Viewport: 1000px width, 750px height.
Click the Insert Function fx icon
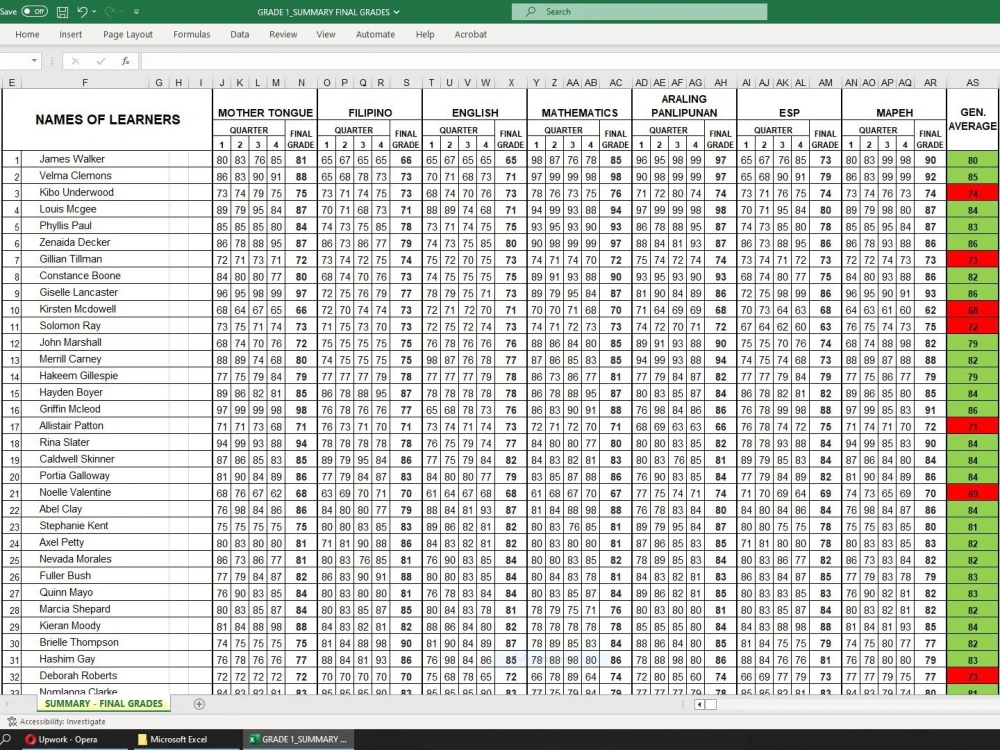tap(126, 61)
